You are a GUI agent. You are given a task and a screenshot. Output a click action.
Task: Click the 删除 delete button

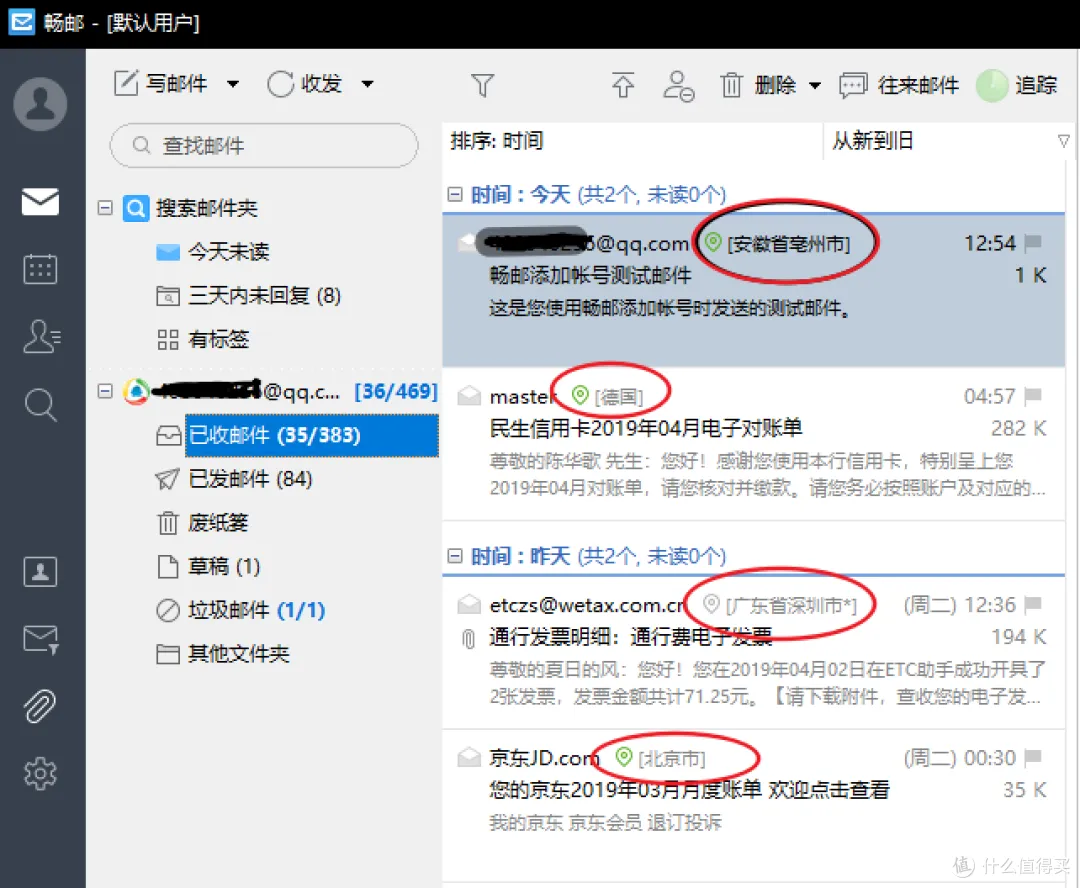coord(758,85)
